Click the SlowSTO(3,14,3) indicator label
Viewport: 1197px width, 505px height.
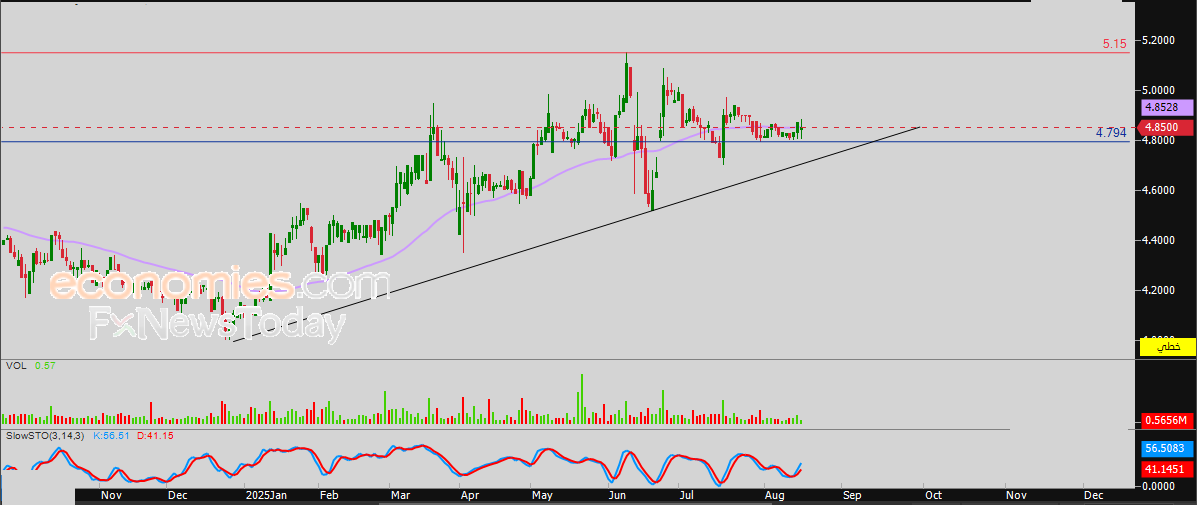click(46, 436)
